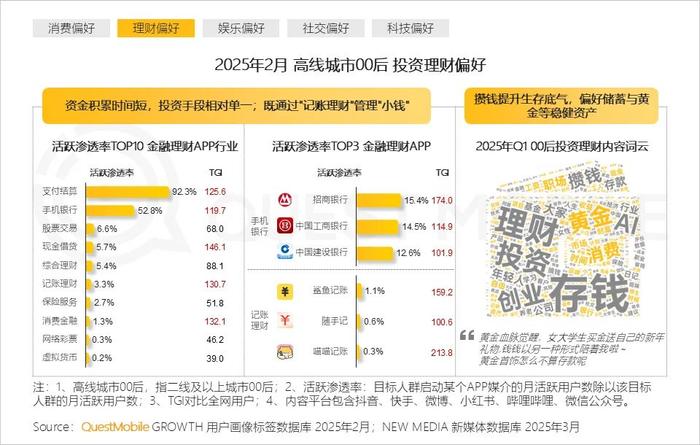Click the TGI value 68.0

coord(215,229)
